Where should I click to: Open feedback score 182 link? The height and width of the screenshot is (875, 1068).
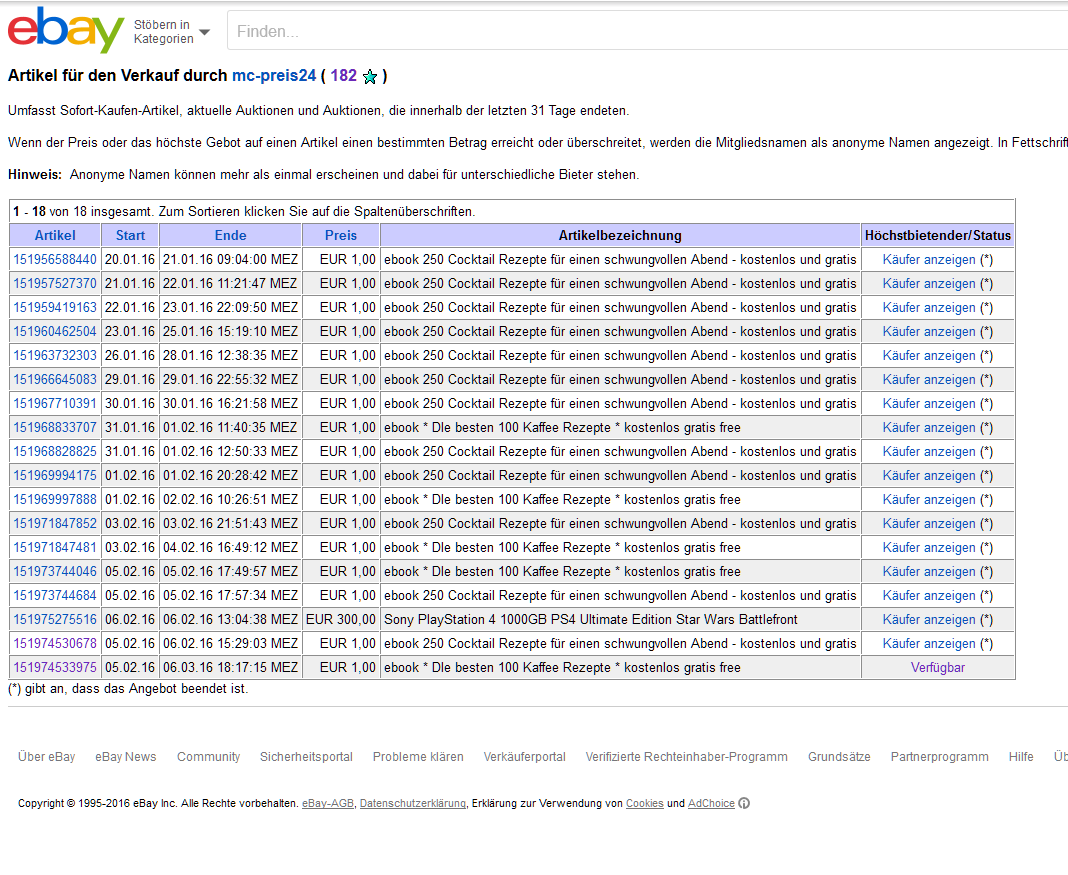tap(343, 76)
